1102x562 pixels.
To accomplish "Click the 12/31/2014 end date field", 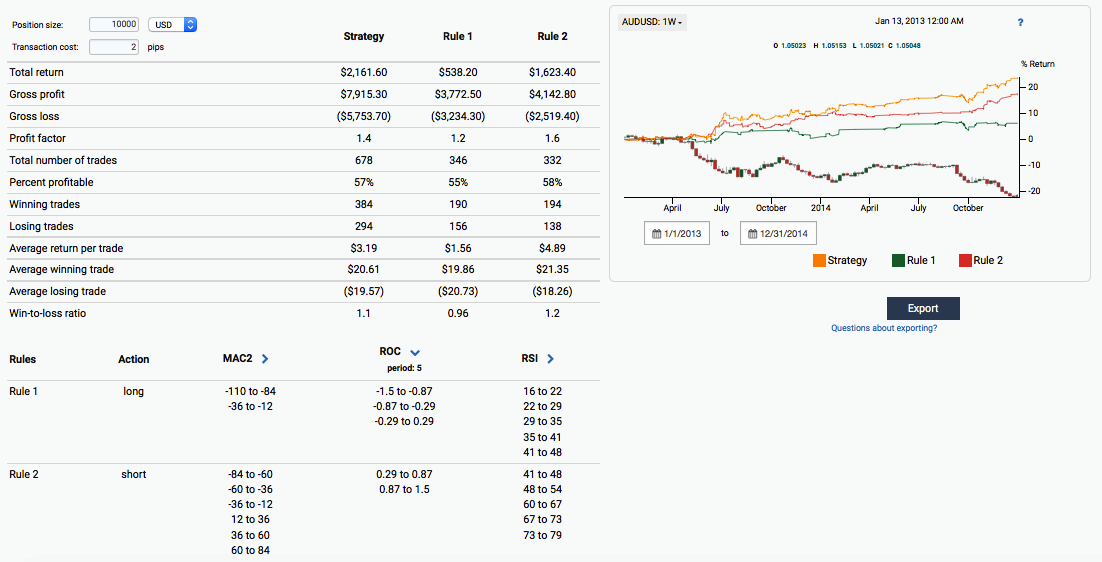I will [778, 234].
